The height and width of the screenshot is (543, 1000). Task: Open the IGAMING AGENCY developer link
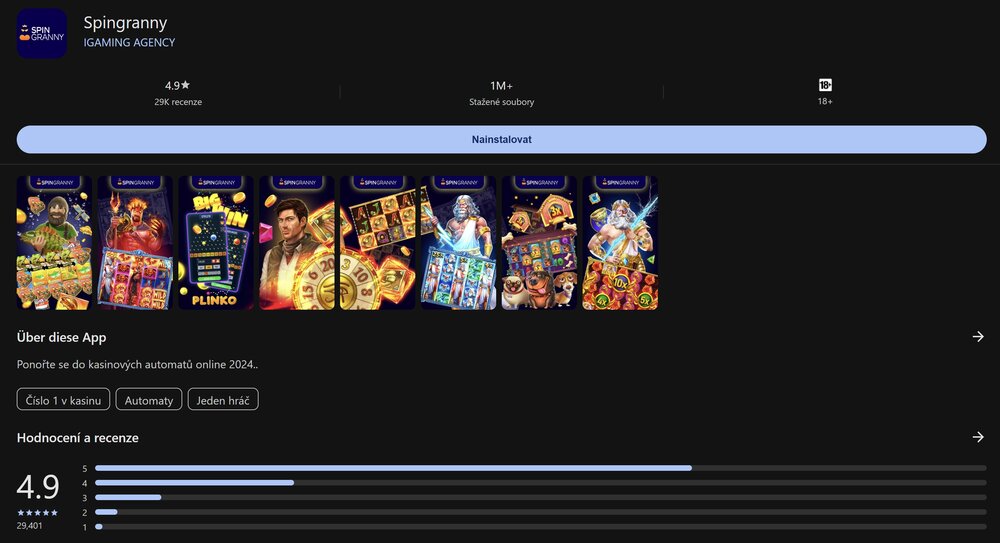point(129,43)
